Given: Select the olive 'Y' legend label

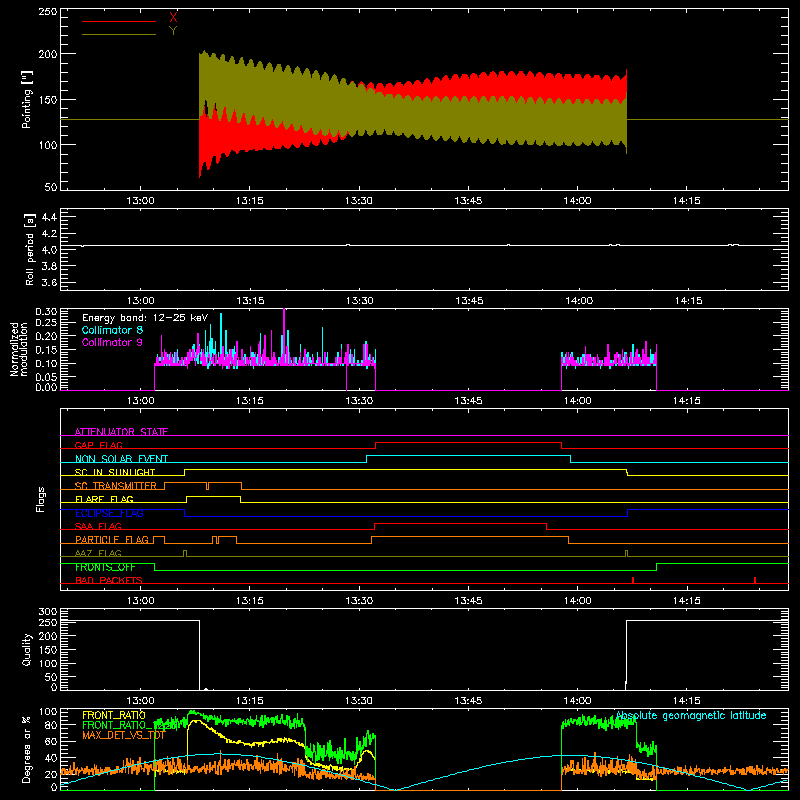Looking at the screenshot, I should 173,31.
